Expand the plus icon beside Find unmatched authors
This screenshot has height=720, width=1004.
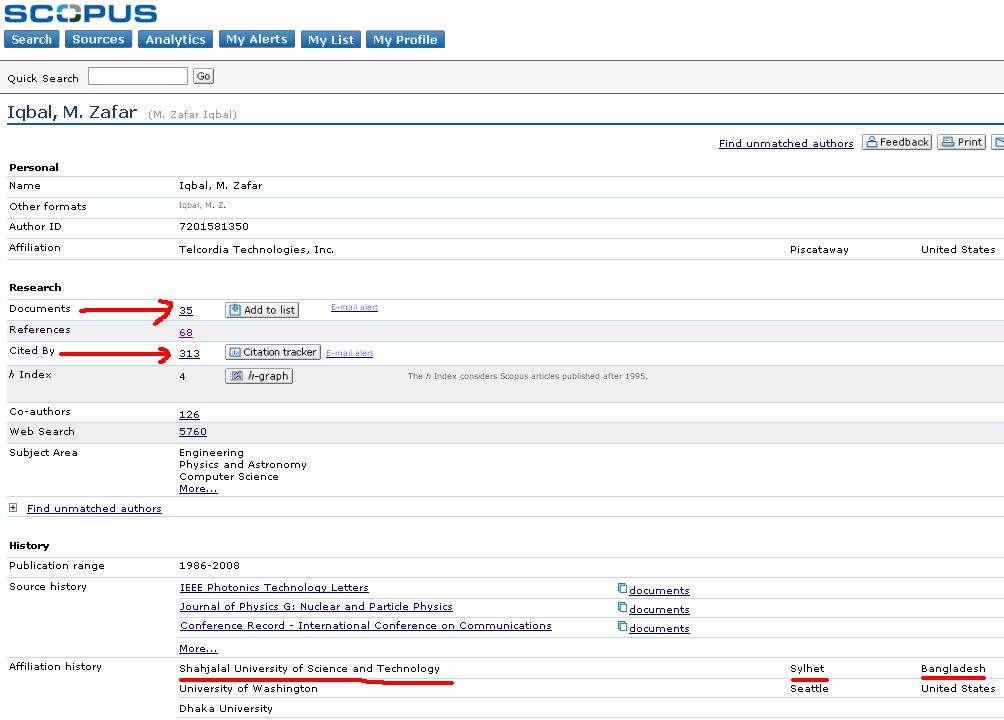13,507
